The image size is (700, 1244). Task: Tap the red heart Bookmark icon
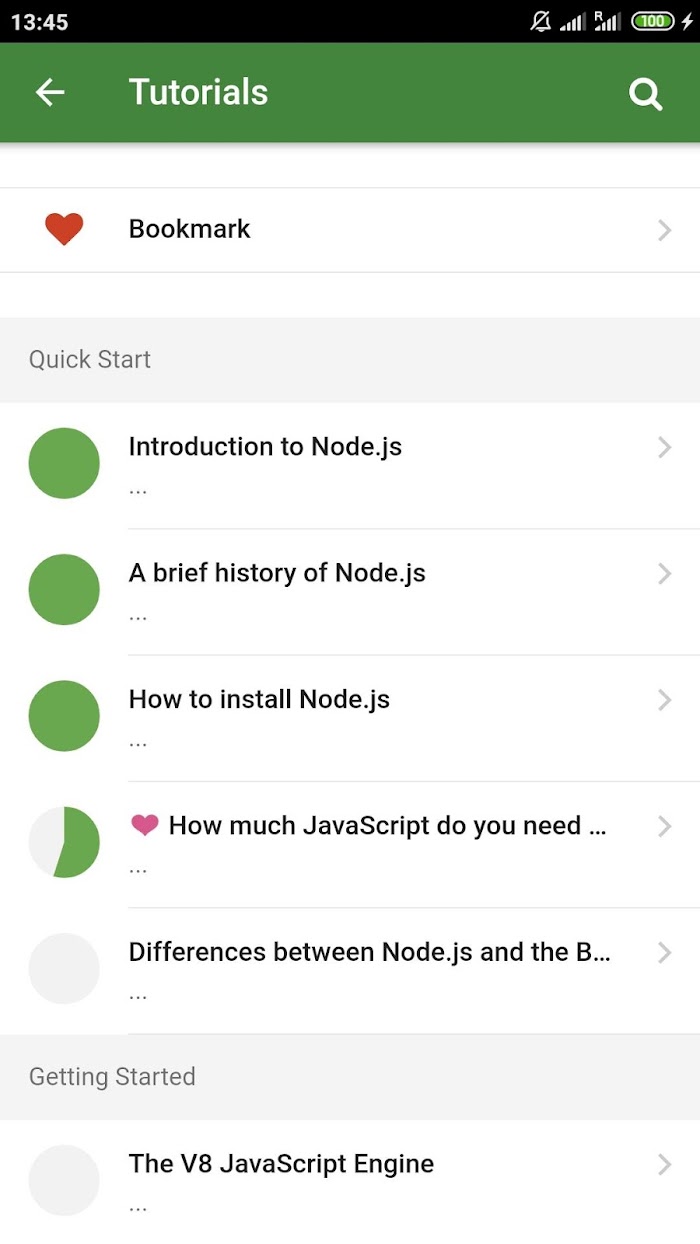point(64,229)
